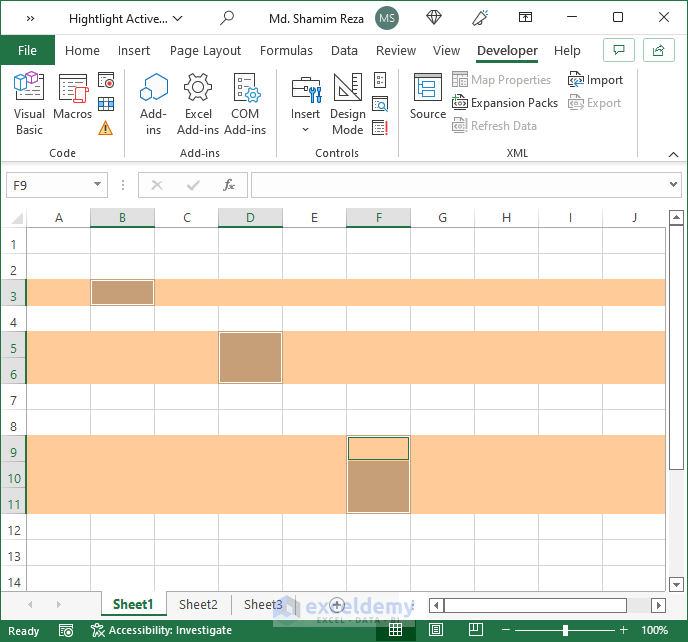Click Accessibility: Investigate in status bar
This screenshot has height=642, width=688.
point(161,631)
